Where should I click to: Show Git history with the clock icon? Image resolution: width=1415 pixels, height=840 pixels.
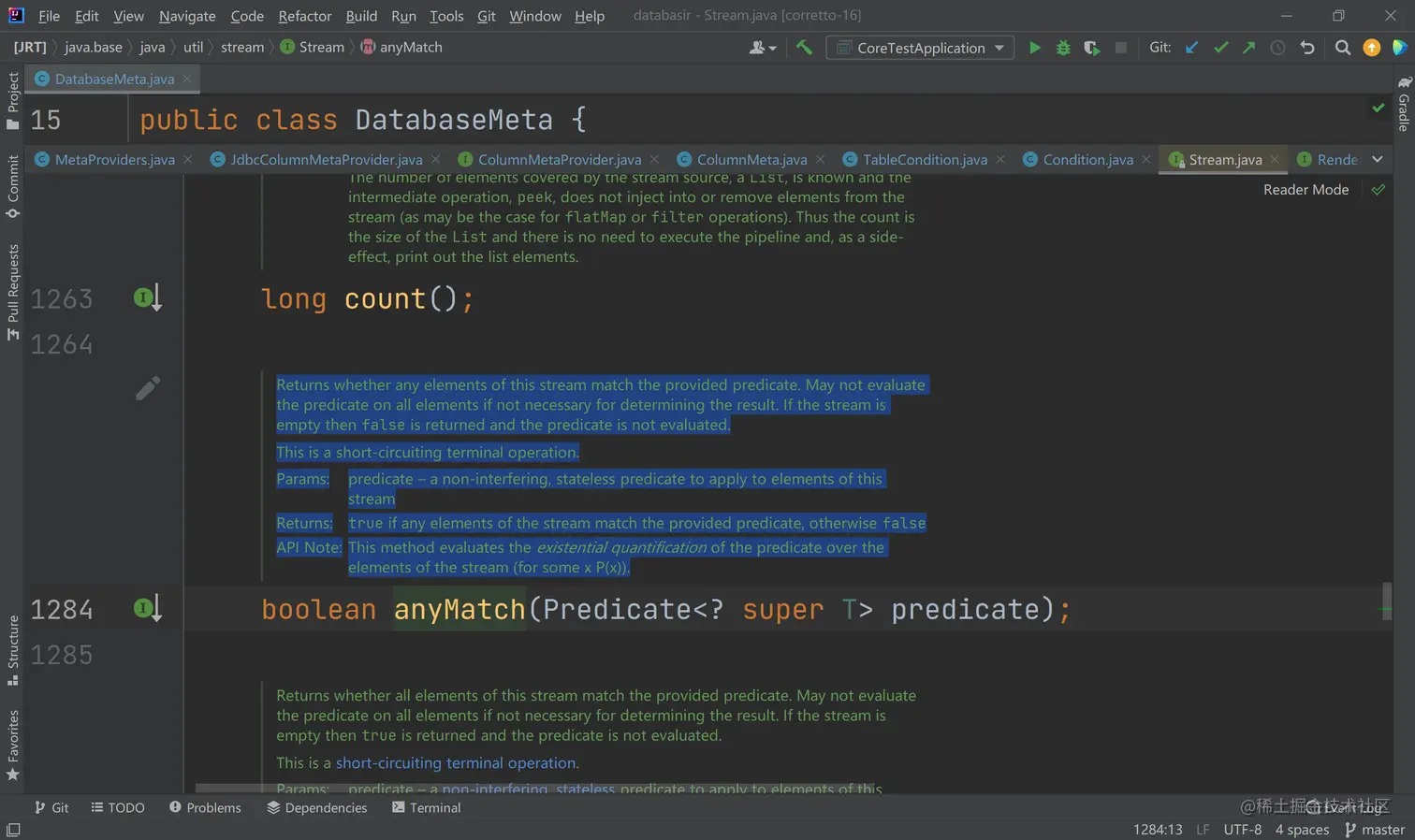(x=1277, y=48)
